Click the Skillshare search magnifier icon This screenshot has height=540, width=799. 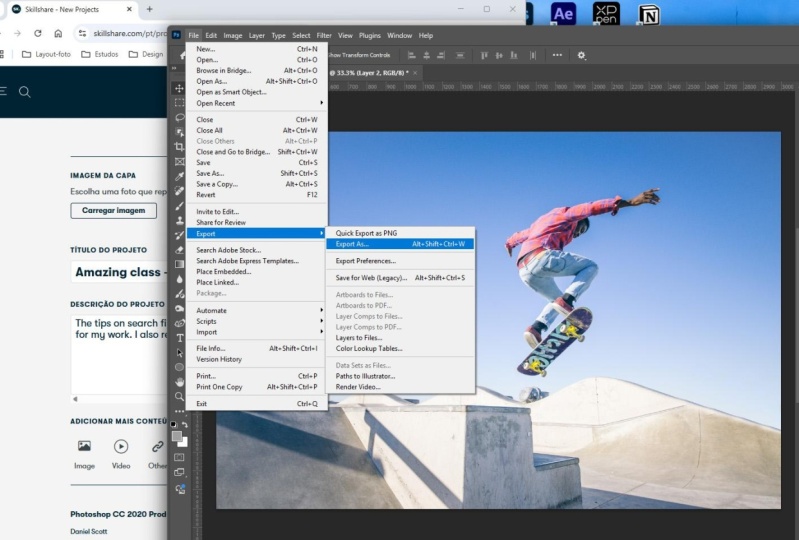point(24,92)
